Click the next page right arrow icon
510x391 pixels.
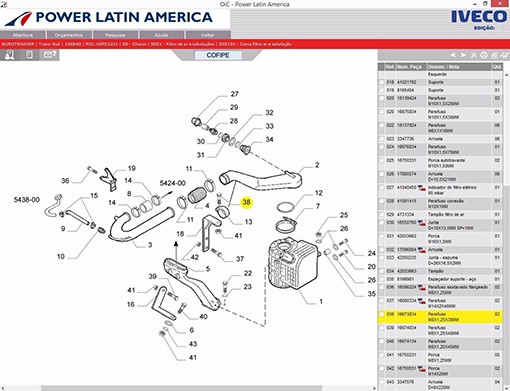pyautogui.click(x=463, y=55)
